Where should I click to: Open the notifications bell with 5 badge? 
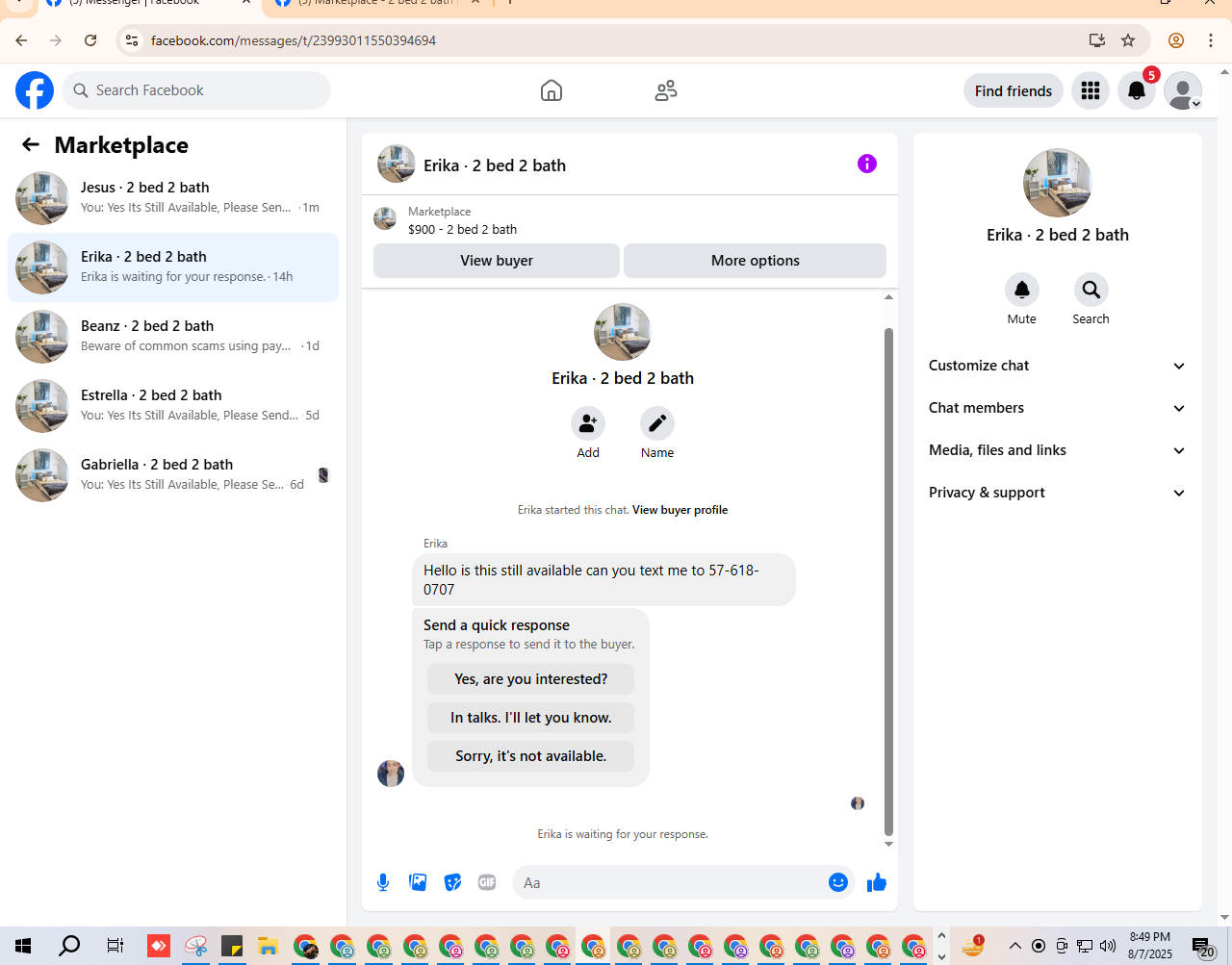pyautogui.click(x=1137, y=90)
